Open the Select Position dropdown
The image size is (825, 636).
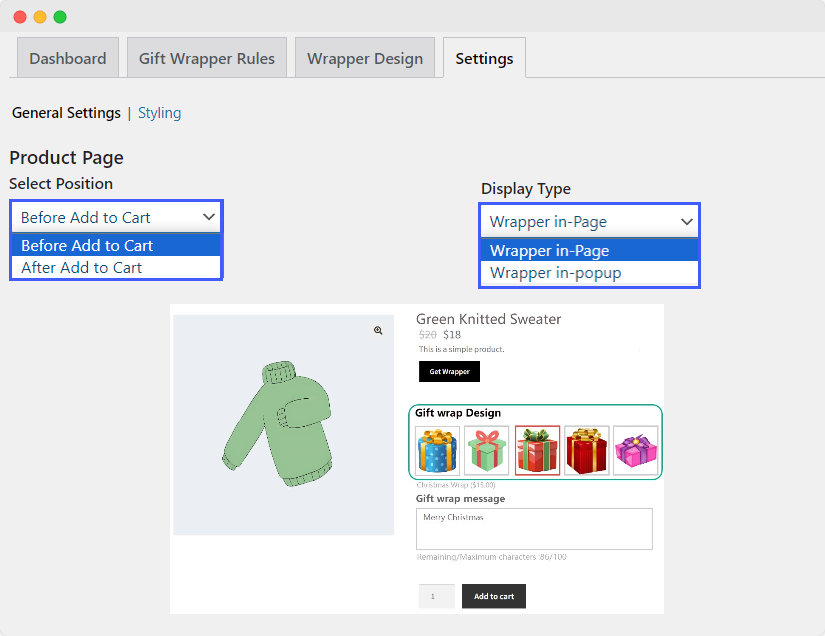(116, 217)
